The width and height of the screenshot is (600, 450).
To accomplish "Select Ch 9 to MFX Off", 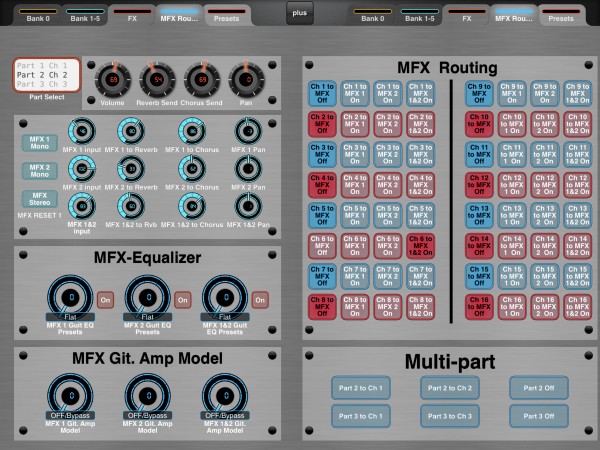I will tap(479, 93).
